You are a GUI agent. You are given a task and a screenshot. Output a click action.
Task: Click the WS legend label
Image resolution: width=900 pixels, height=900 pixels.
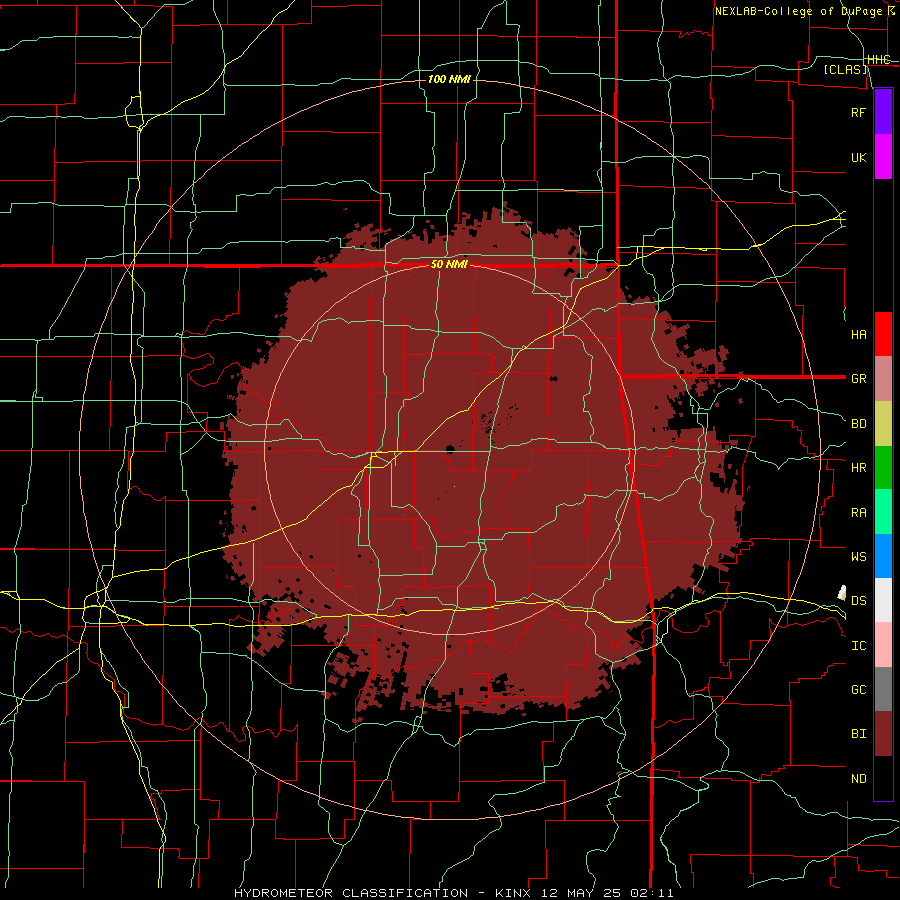click(x=859, y=556)
